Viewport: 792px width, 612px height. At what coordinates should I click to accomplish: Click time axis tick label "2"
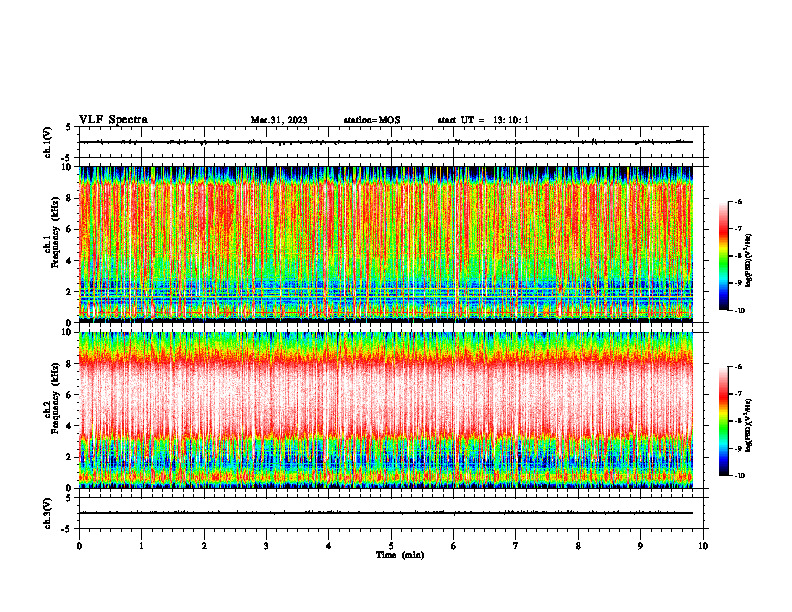204,546
